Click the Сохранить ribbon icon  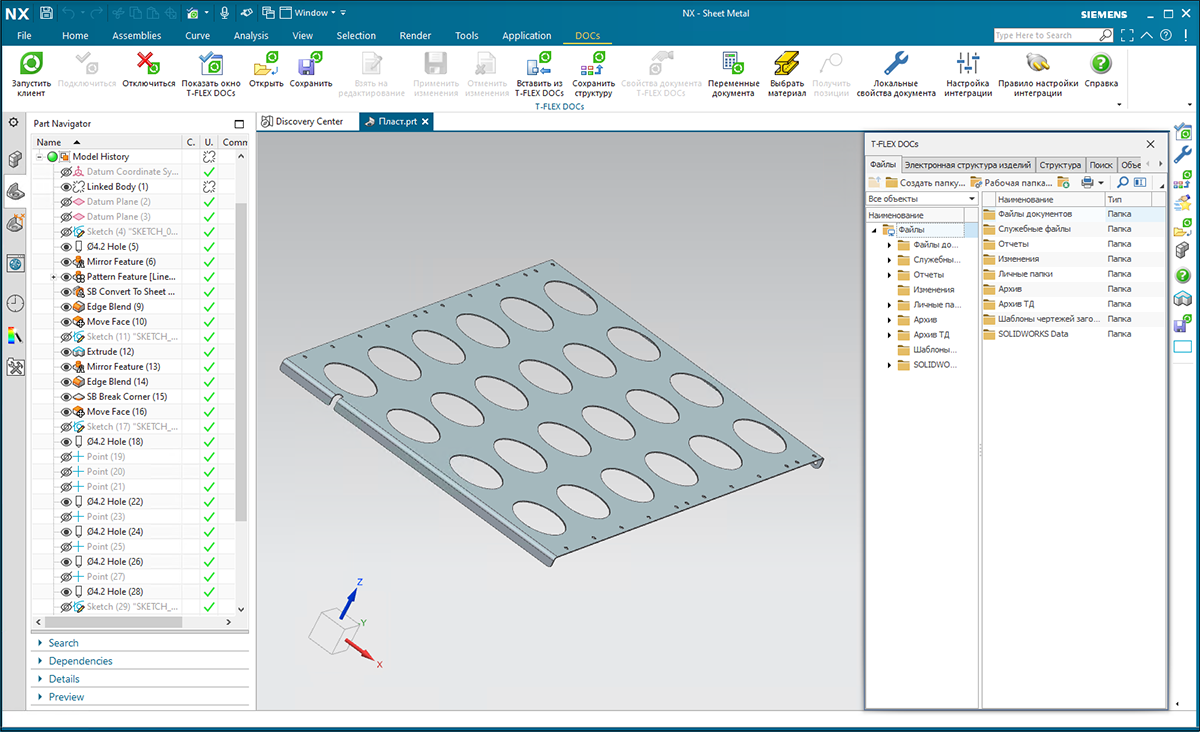[x=310, y=63]
